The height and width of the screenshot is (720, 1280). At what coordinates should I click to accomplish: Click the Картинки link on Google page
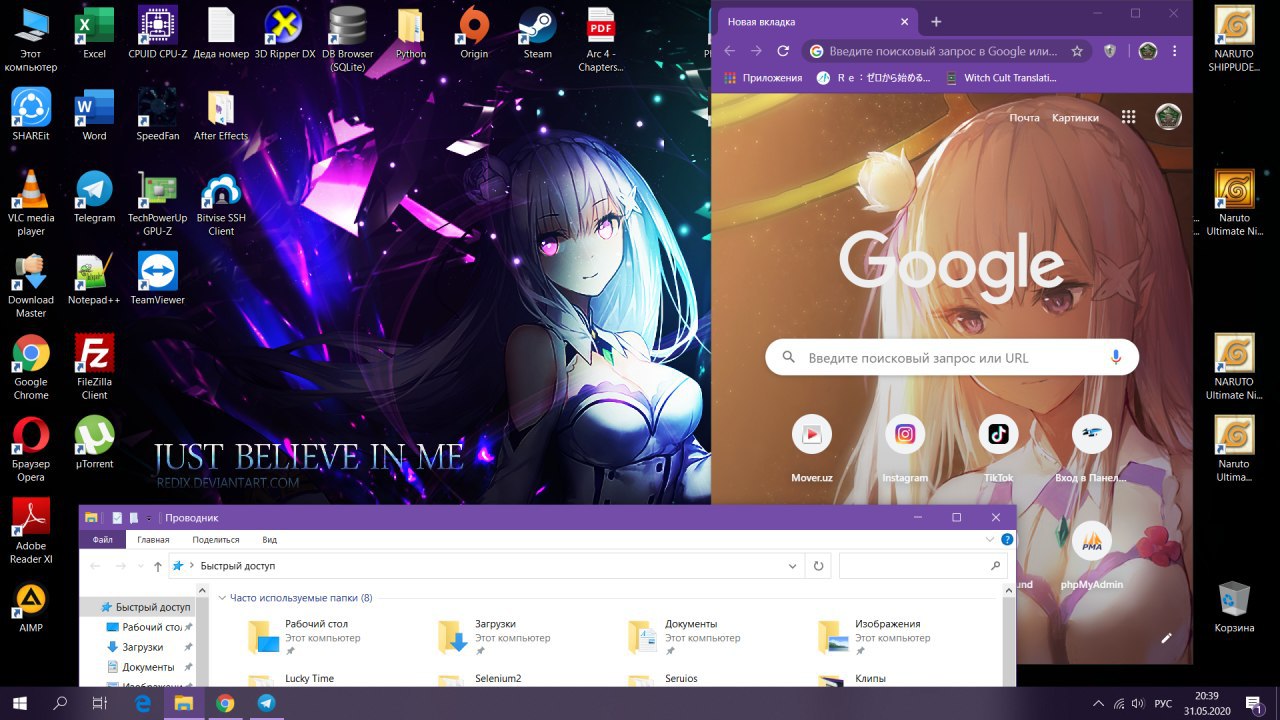click(1075, 118)
